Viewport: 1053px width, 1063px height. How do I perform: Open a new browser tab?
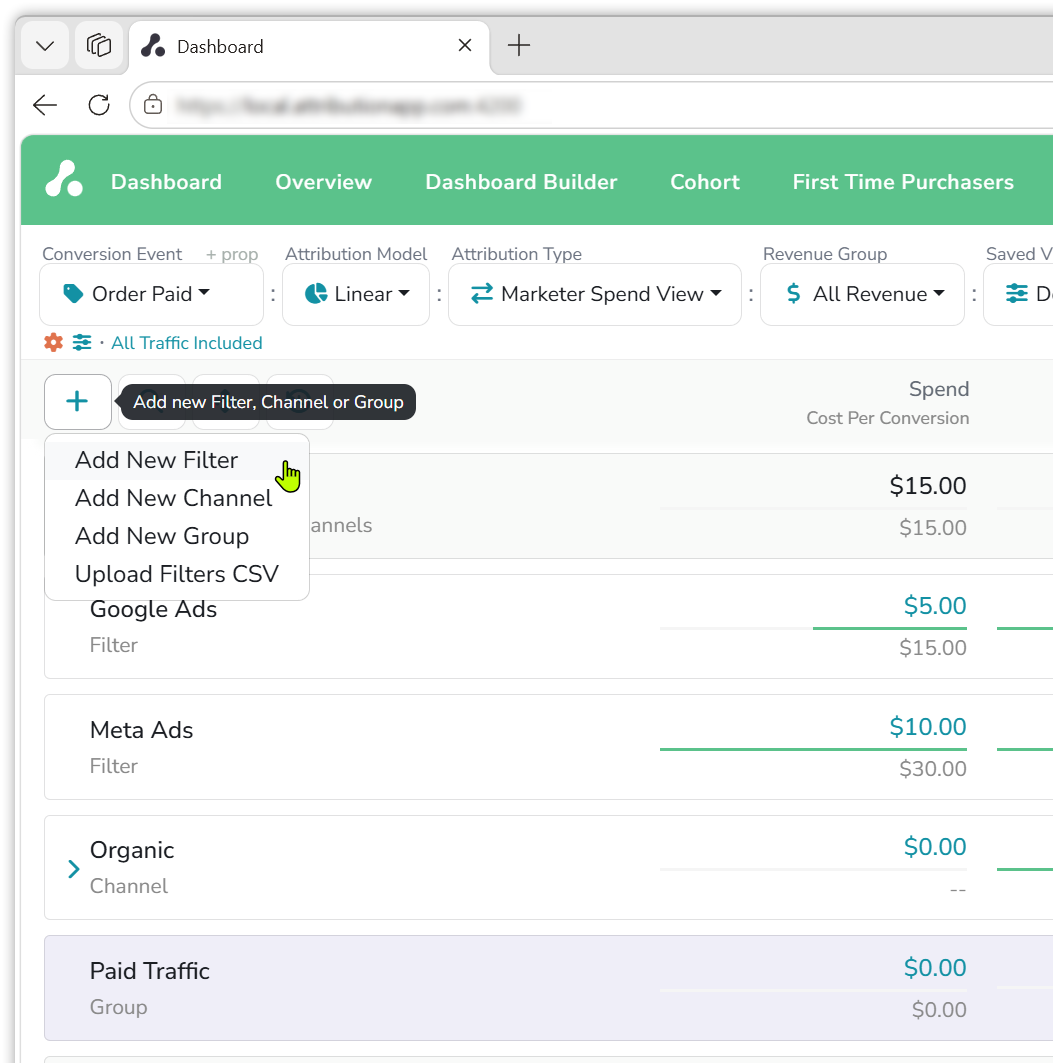pyautogui.click(x=519, y=45)
